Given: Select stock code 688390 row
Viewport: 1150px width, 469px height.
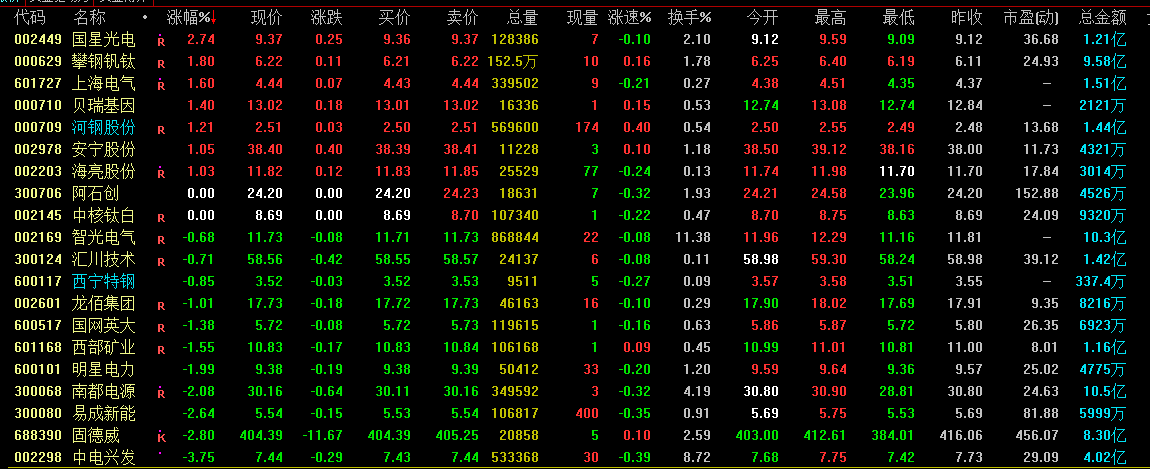Looking at the screenshot, I should coord(30,435).
